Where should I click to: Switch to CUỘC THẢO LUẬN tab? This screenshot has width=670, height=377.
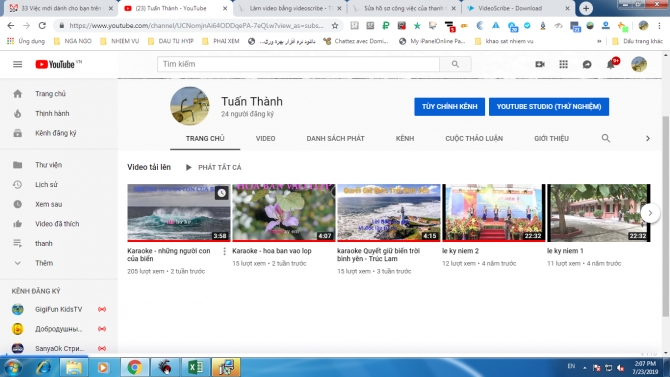point(474,138)
